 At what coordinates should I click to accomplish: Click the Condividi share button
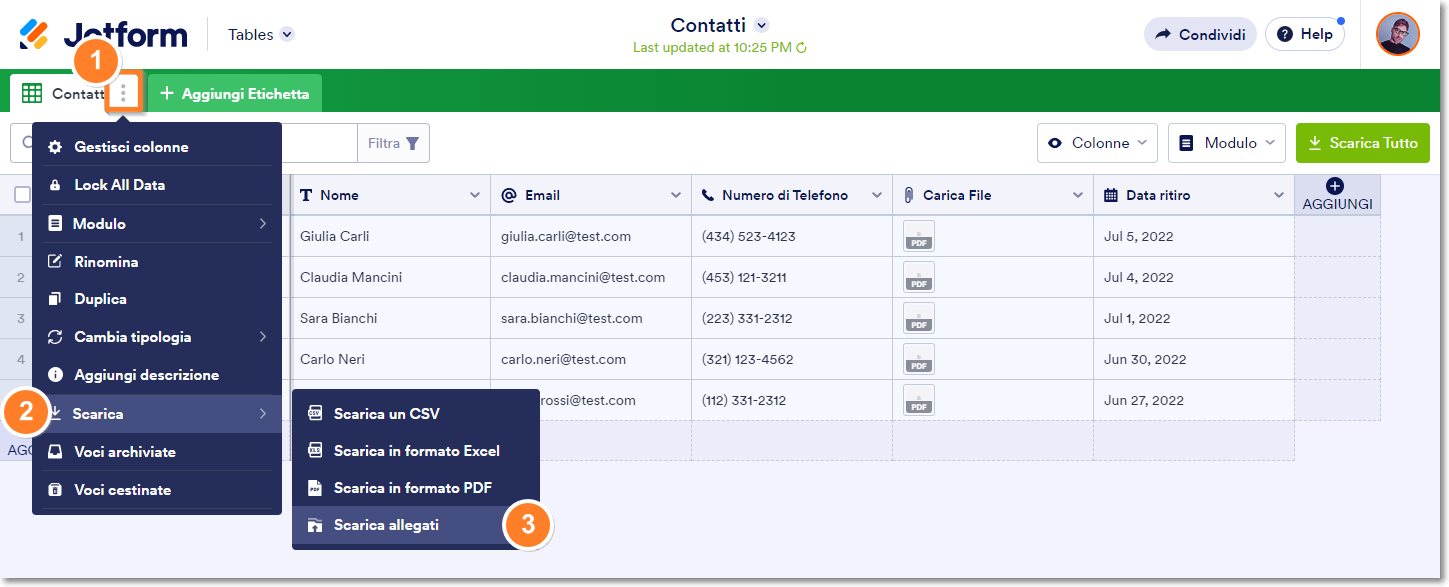tap(1200, 34)
